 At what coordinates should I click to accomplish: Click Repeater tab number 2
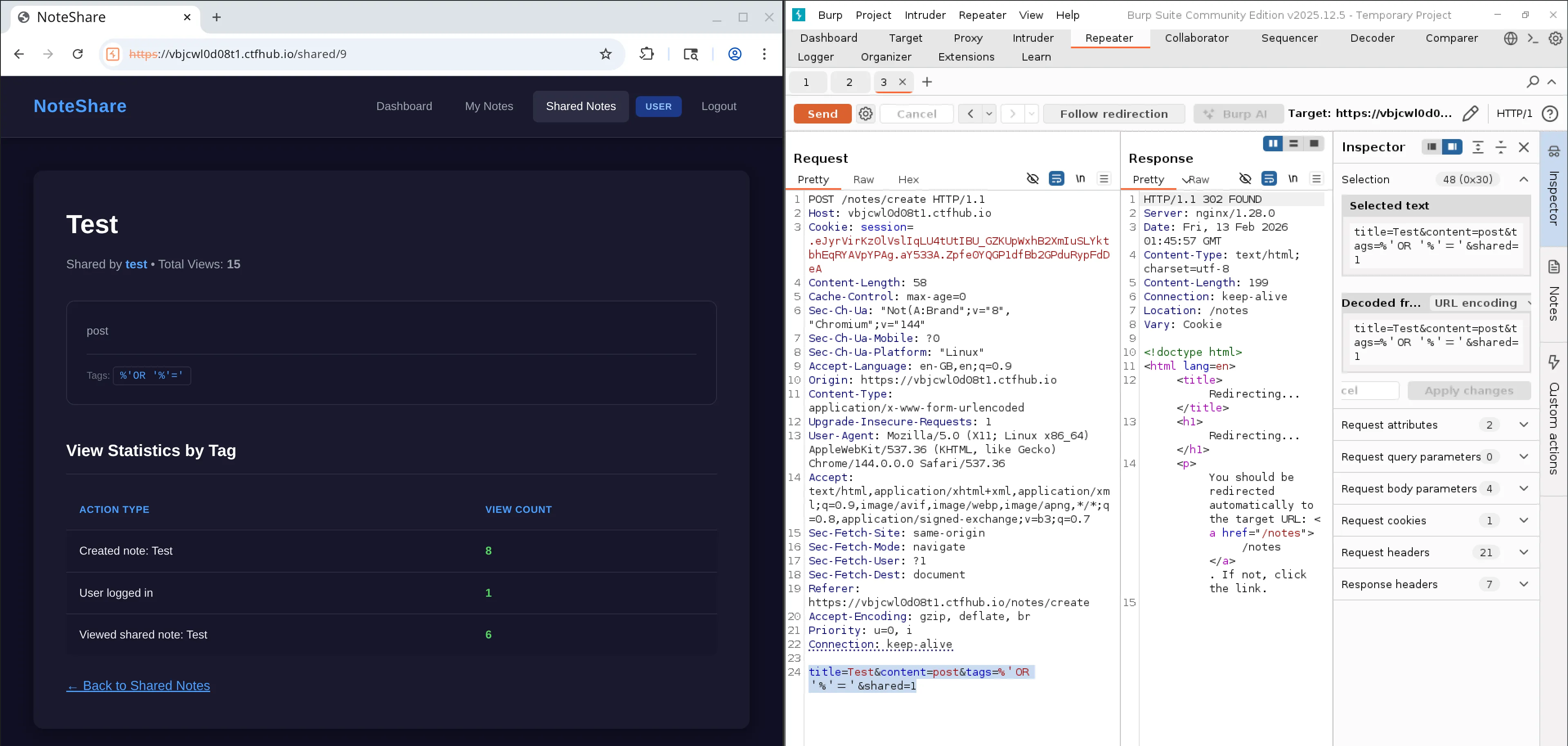tap(850, 82)
